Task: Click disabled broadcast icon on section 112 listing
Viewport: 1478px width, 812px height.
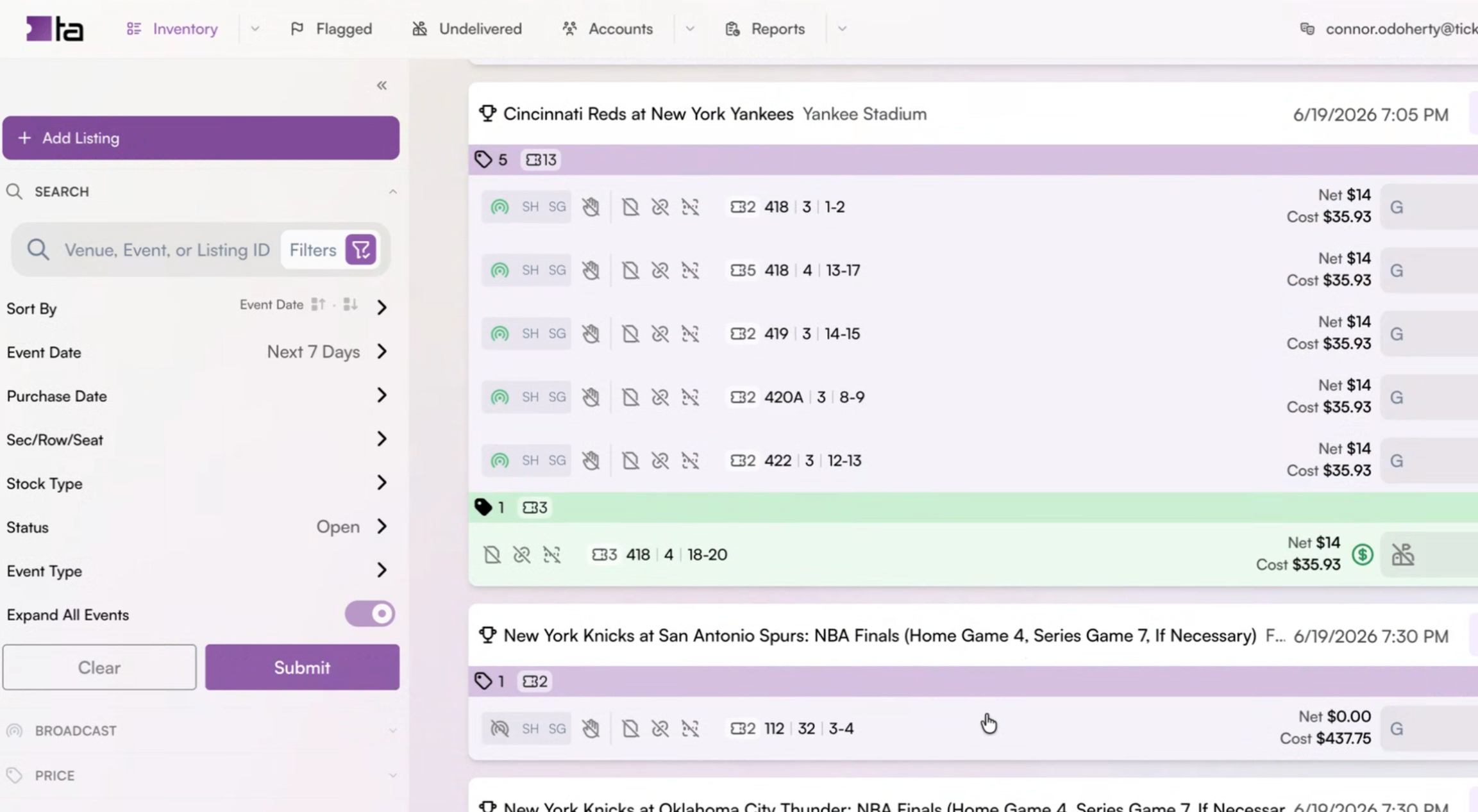Action: click(x=500, y=729)
